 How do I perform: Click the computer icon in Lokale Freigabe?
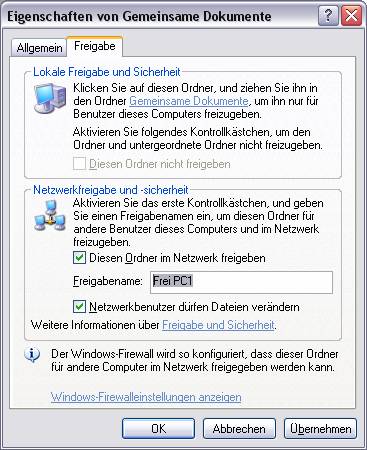[50, 98]
